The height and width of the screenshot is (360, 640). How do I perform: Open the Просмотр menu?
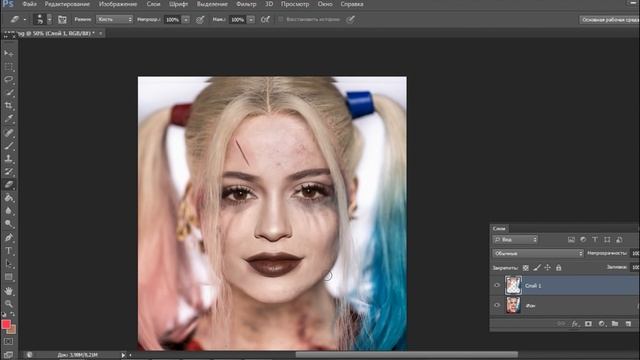click(x=295, y=4)
